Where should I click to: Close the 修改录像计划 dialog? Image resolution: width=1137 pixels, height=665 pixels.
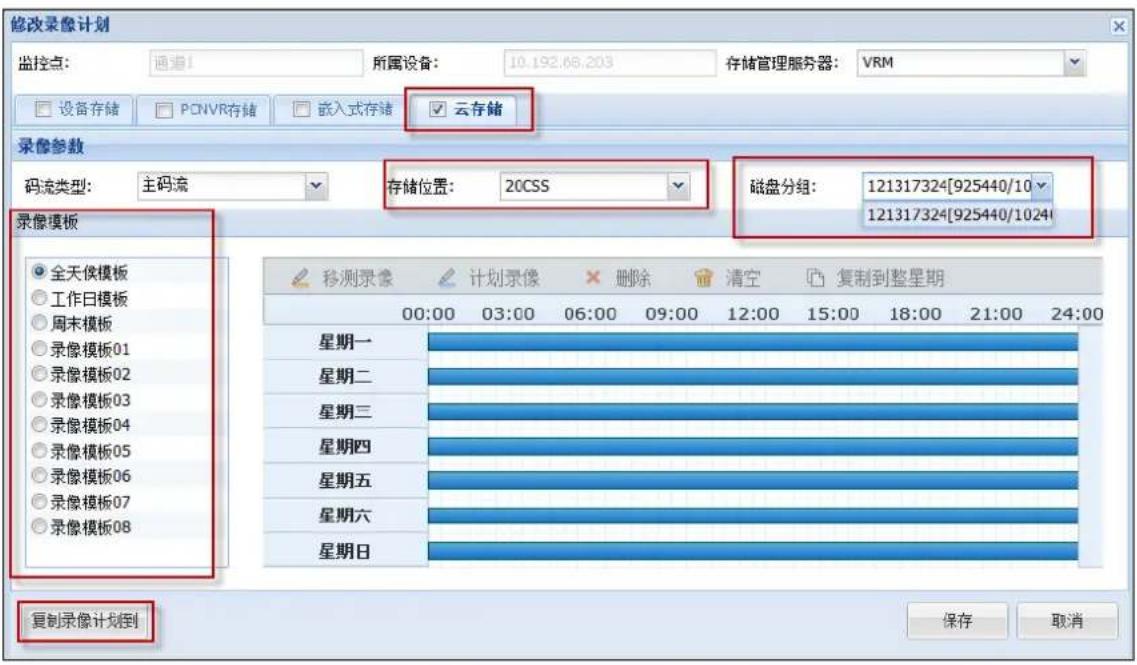(1119, 26)
